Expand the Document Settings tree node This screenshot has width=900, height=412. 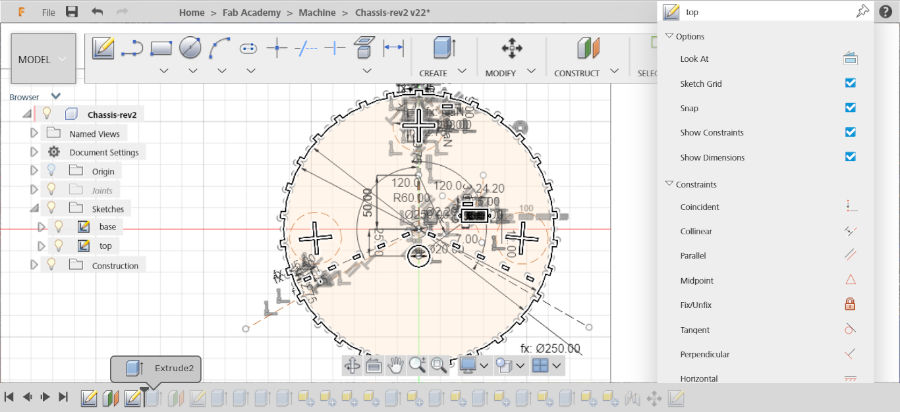coord(33,152)
